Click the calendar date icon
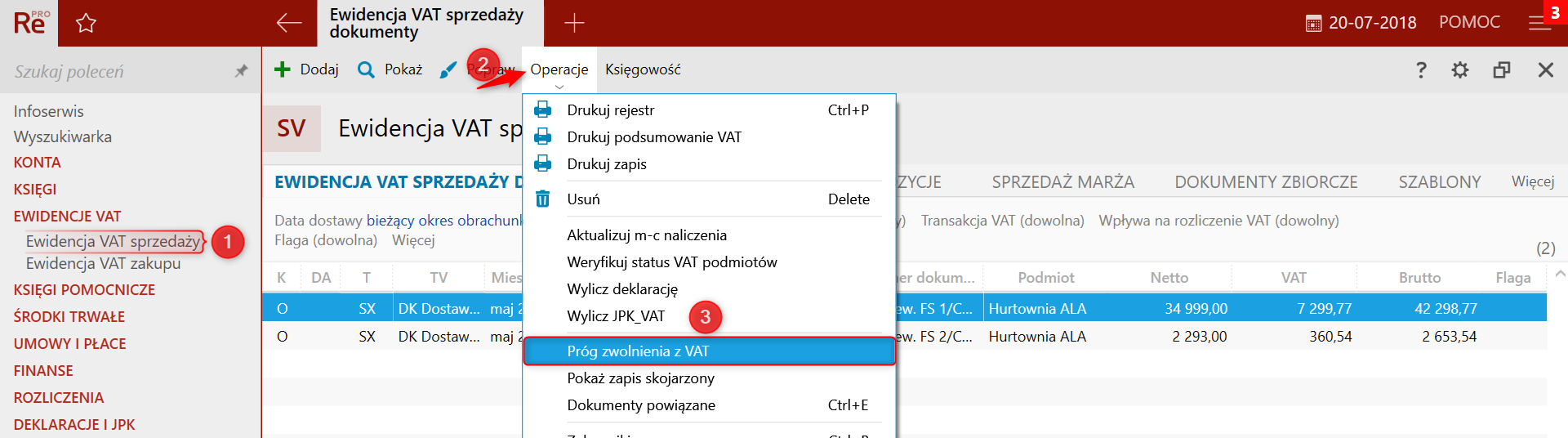The image size is (1568, 438). click(x=1313, y=24)
